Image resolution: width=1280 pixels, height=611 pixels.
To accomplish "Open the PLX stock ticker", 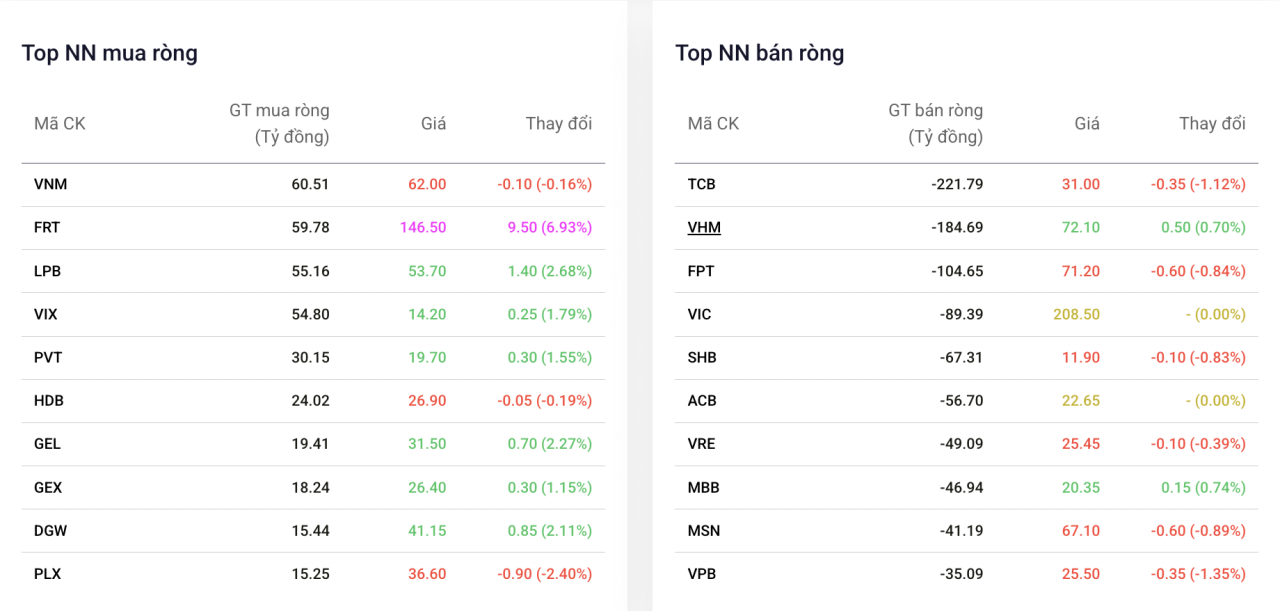I will click(x=47, y=574).
